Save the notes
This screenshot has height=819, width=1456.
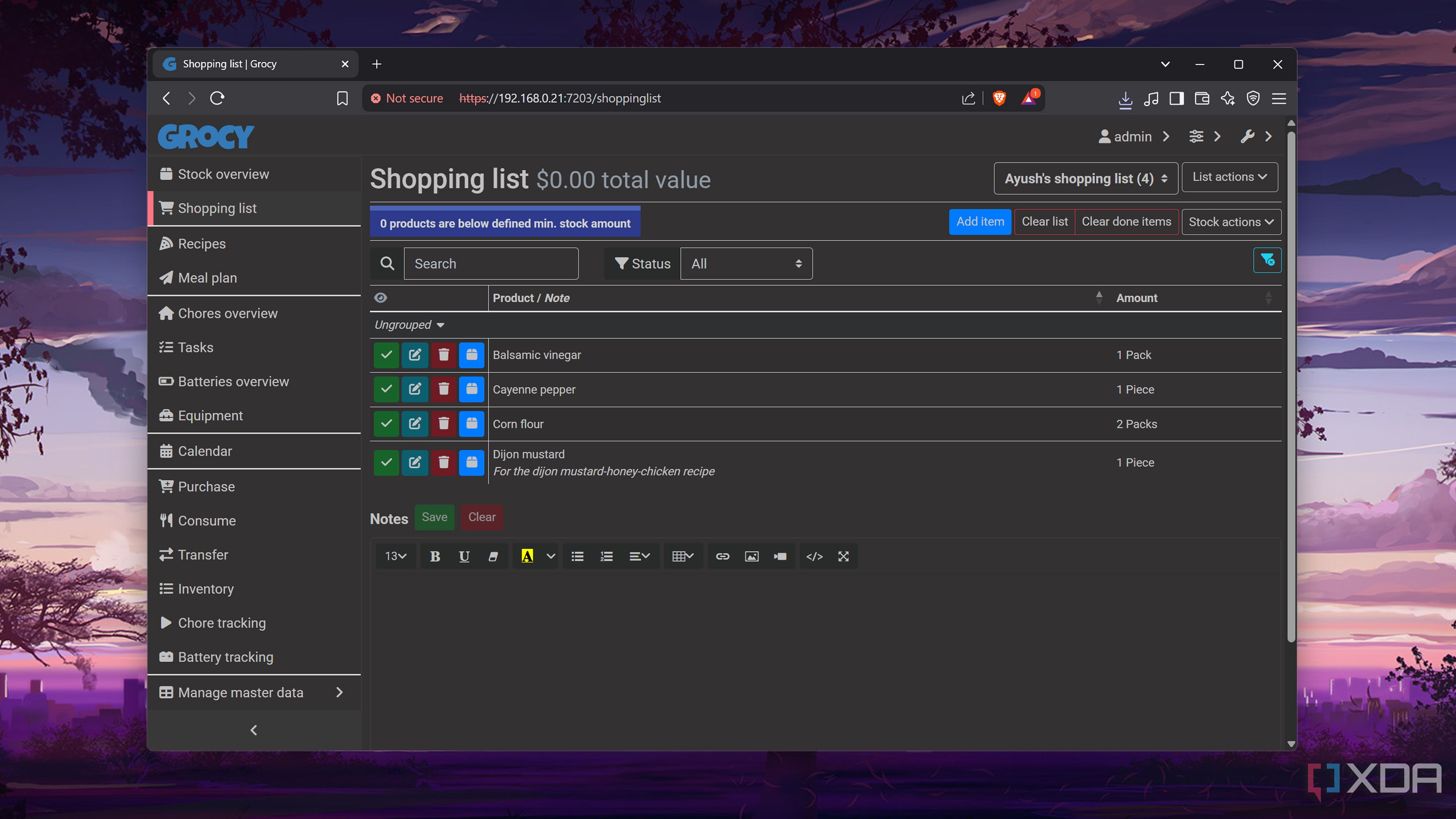(x=434, y=517)
